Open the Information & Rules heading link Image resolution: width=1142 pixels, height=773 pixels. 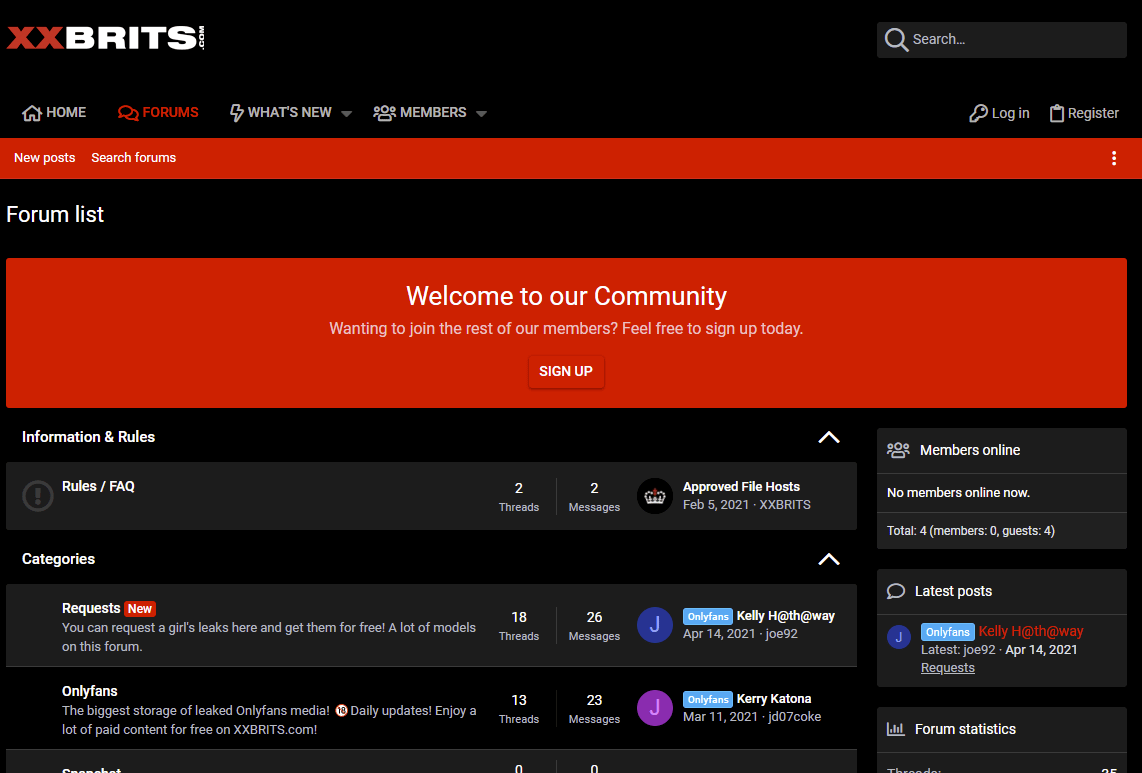pos(88,437)
